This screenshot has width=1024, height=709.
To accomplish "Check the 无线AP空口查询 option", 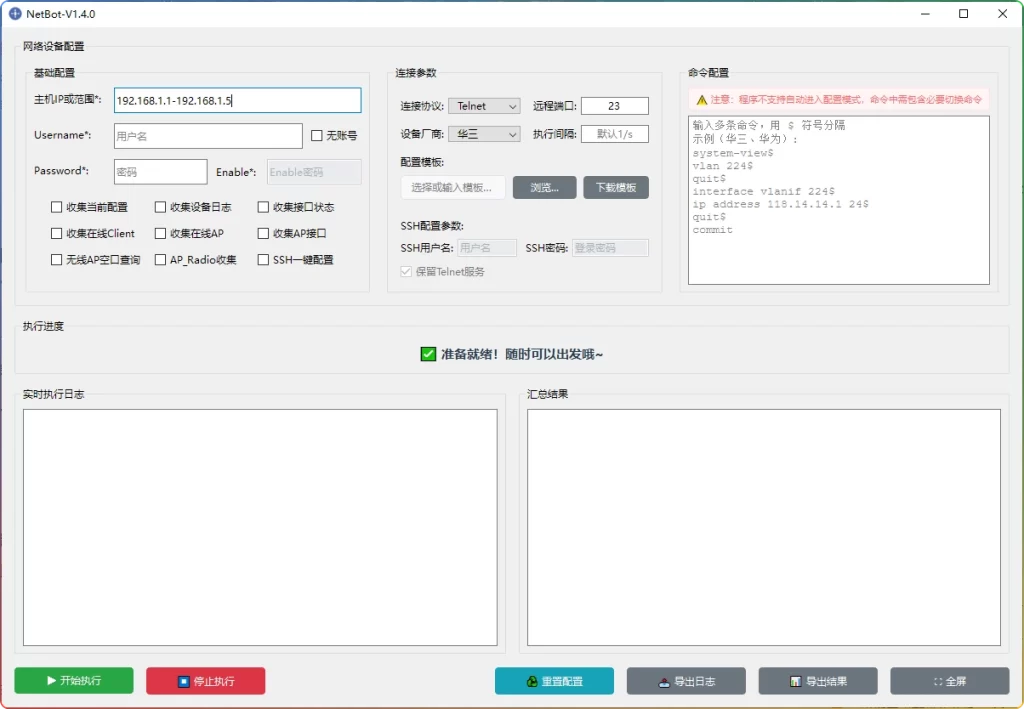I will 56,260.
